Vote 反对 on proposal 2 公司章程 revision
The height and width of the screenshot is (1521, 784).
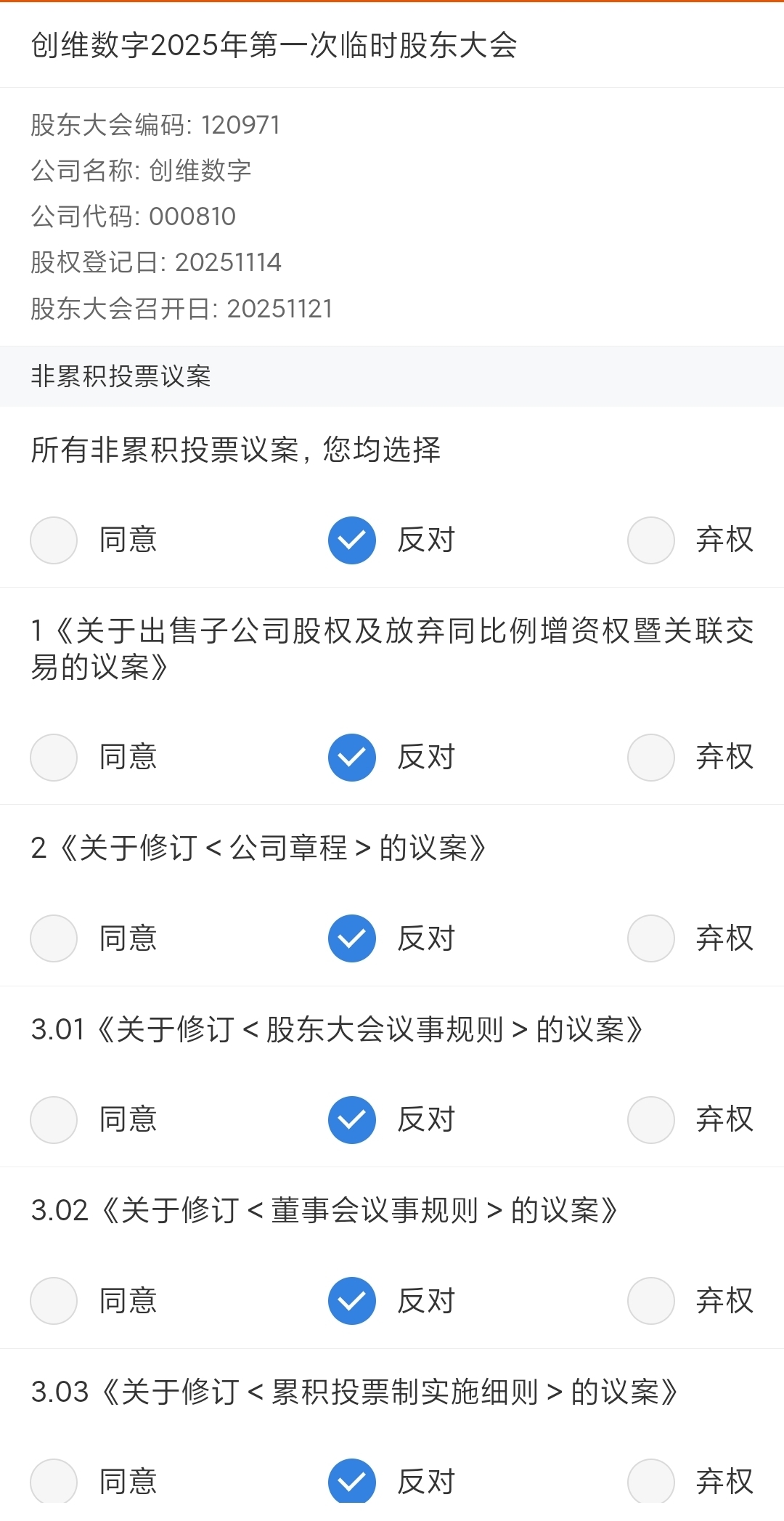pos(352,938)
